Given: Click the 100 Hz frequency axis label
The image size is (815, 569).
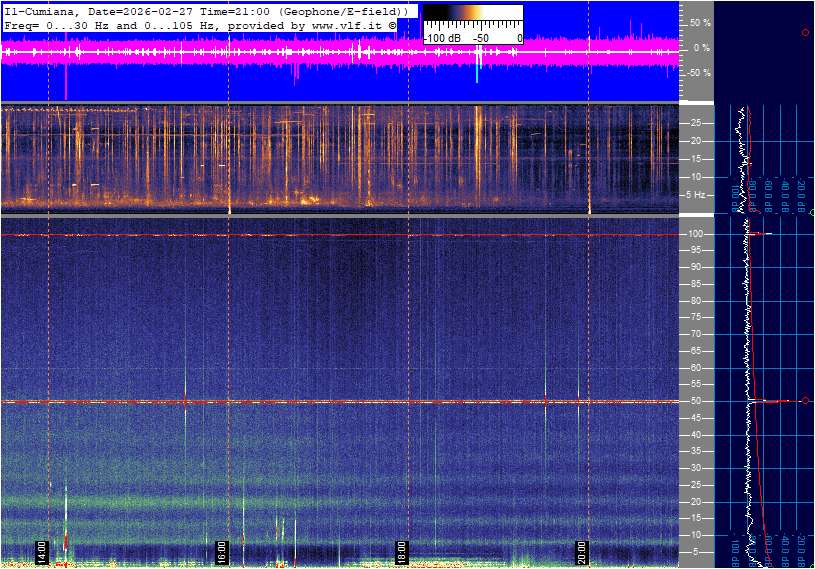Looking at the screenshot, I should [x=698, y=234].
